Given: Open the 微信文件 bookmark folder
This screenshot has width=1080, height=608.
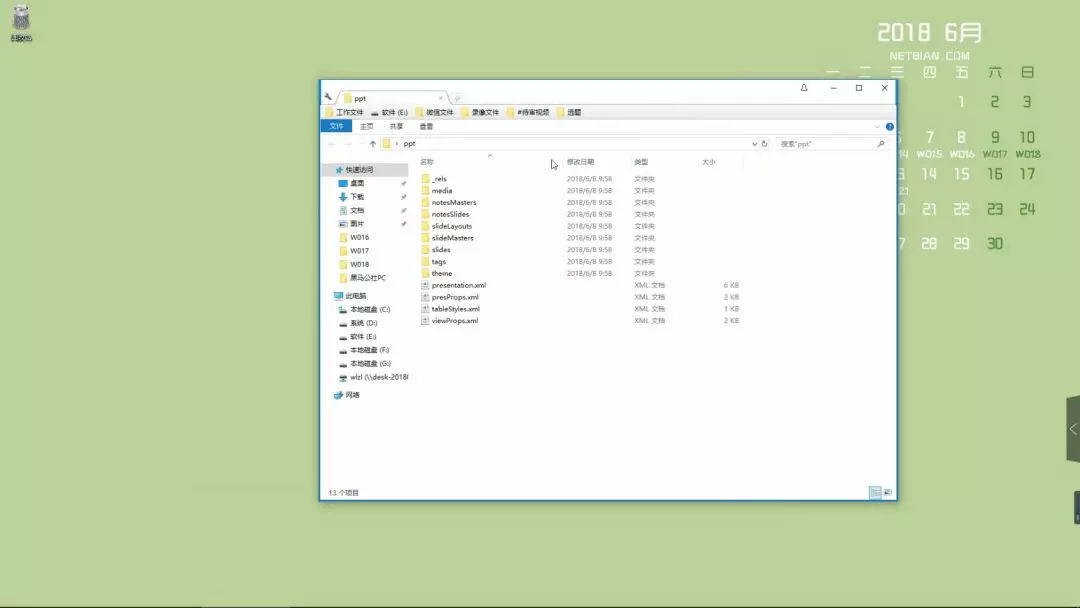Looking at the screenshot, I should click(x=435, y=112).
